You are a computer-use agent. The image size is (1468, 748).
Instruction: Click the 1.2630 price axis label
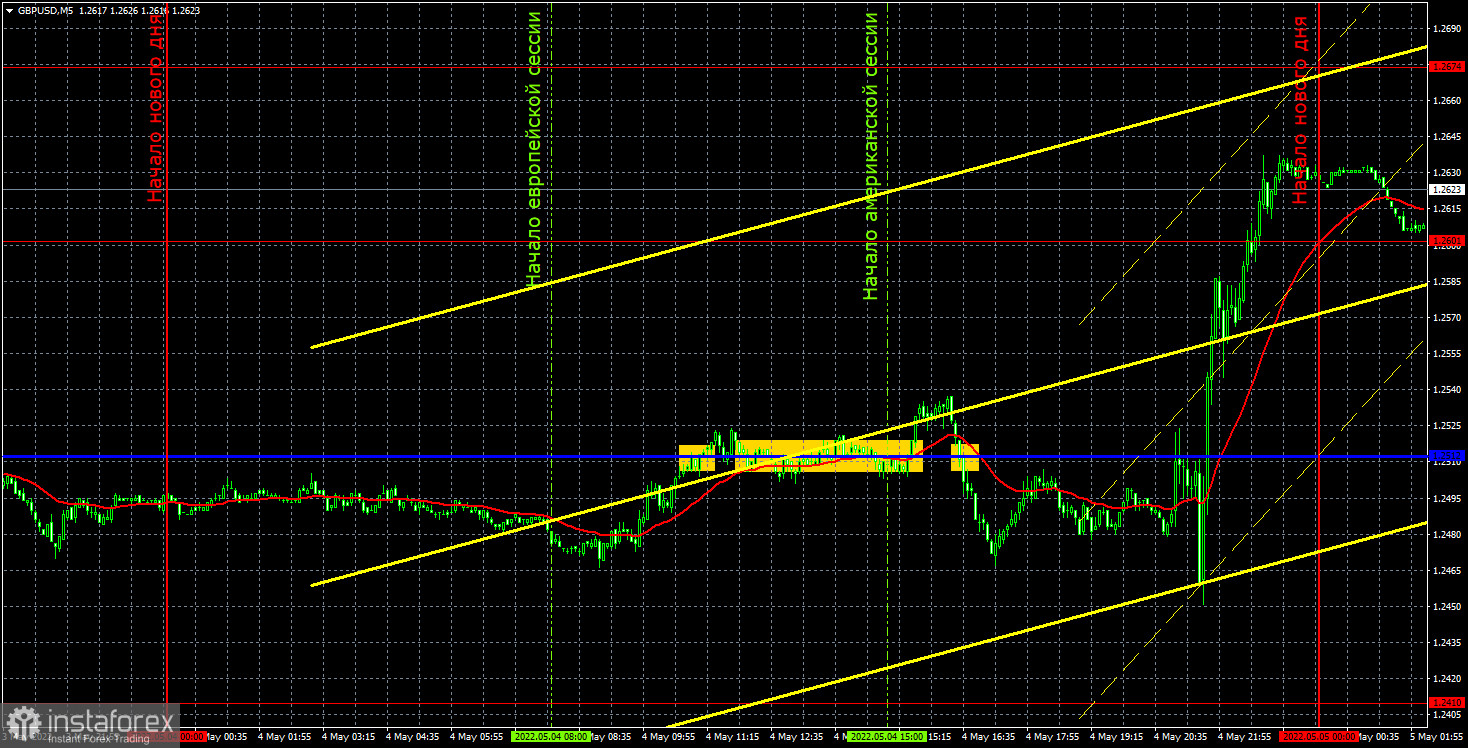pos(1448,172)
